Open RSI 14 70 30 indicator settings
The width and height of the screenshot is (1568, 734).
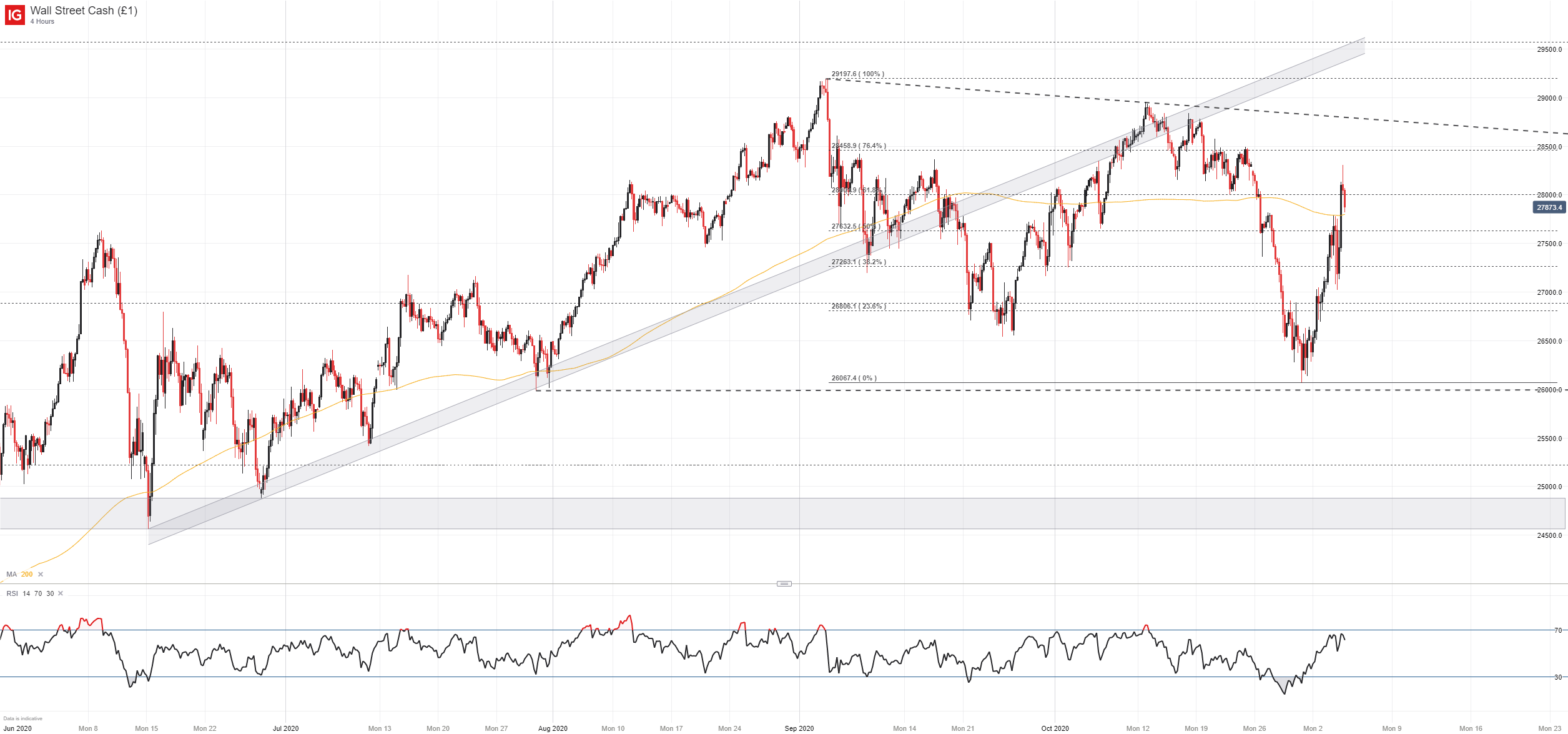pyautogui.click(x=30, y=593)
